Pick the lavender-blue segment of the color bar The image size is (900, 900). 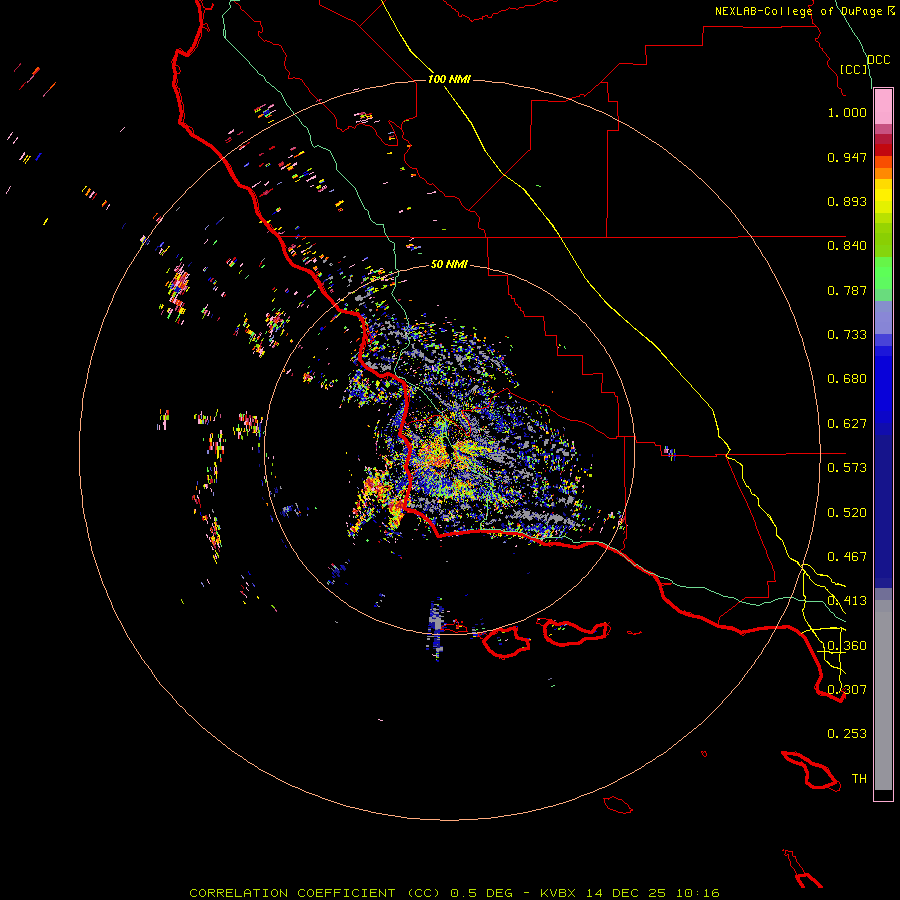pos(883,318)
